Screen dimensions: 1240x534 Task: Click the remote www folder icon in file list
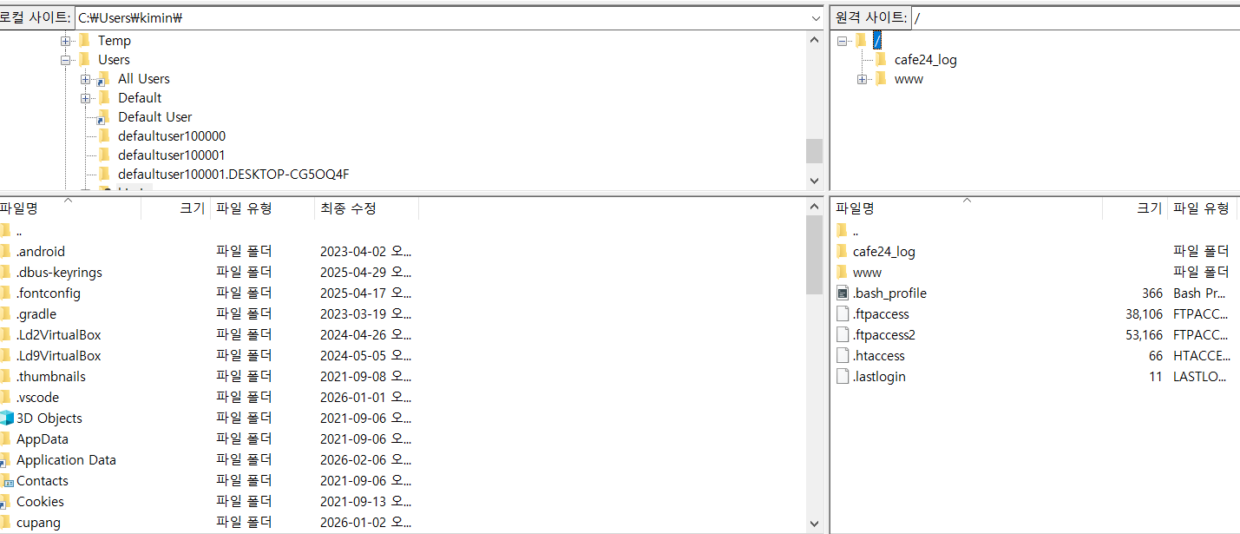[842, 272]
